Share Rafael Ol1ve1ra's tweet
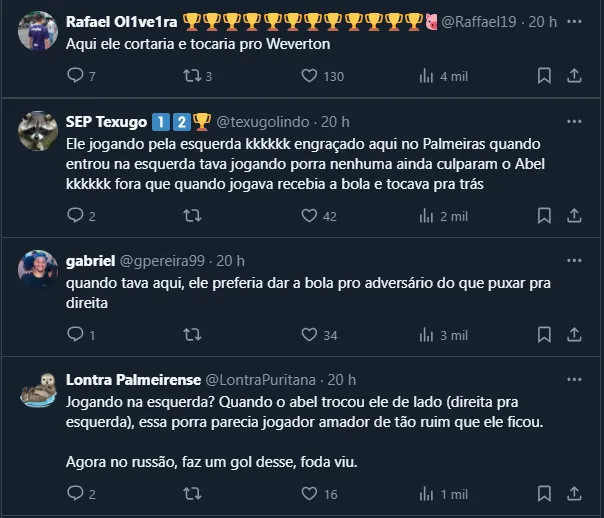Viewport: 604px width, 518px height. [x=575, y=75]
